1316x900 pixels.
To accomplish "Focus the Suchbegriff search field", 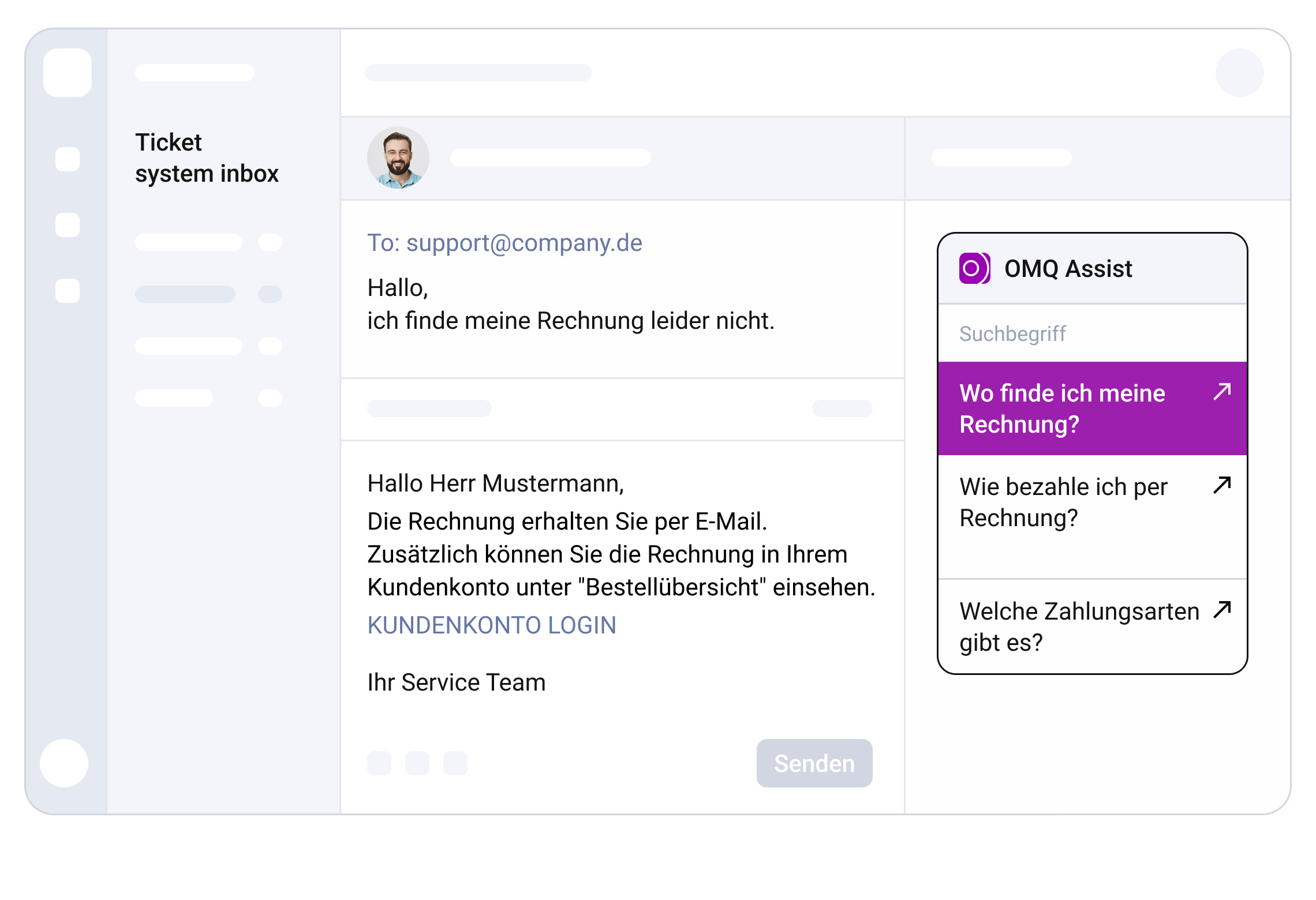I will pos(1093,333).
